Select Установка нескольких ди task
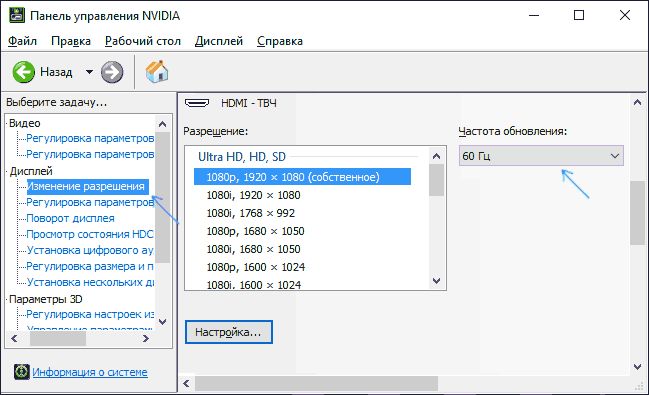This screenshot has width=649, height=395. coord(90,282)
